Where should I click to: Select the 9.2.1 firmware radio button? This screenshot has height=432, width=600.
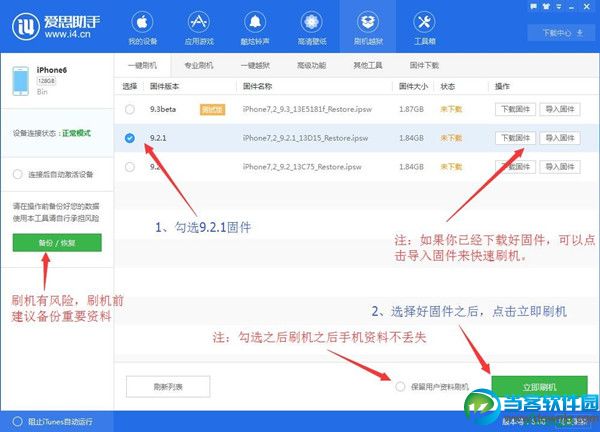pyautogui.click(x=130, y=138)
